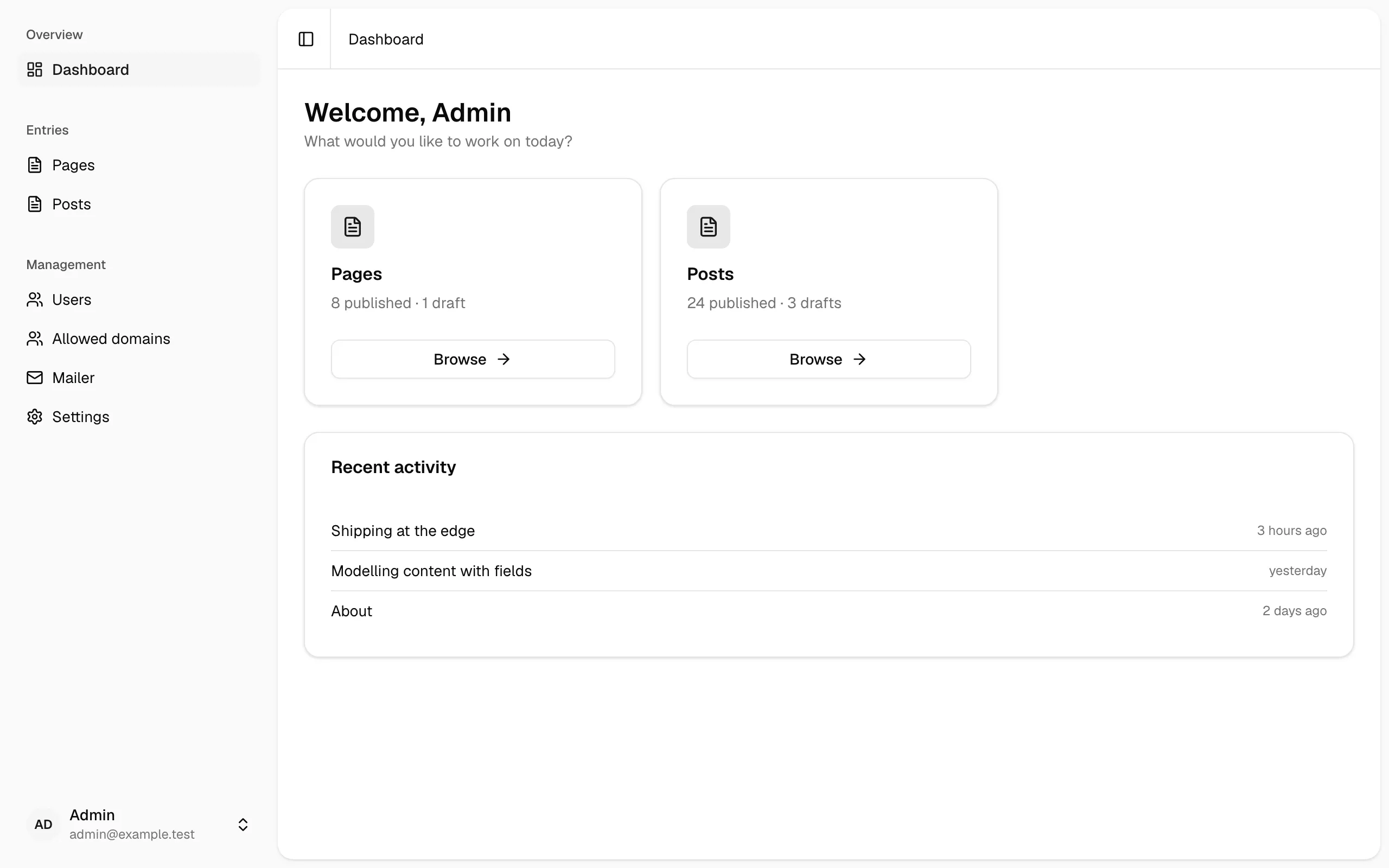Image resolution: width=1389 pixels, height=868 pixels.
Task: Open 'Shipping at the edge' activity entry
Action: 829,531
